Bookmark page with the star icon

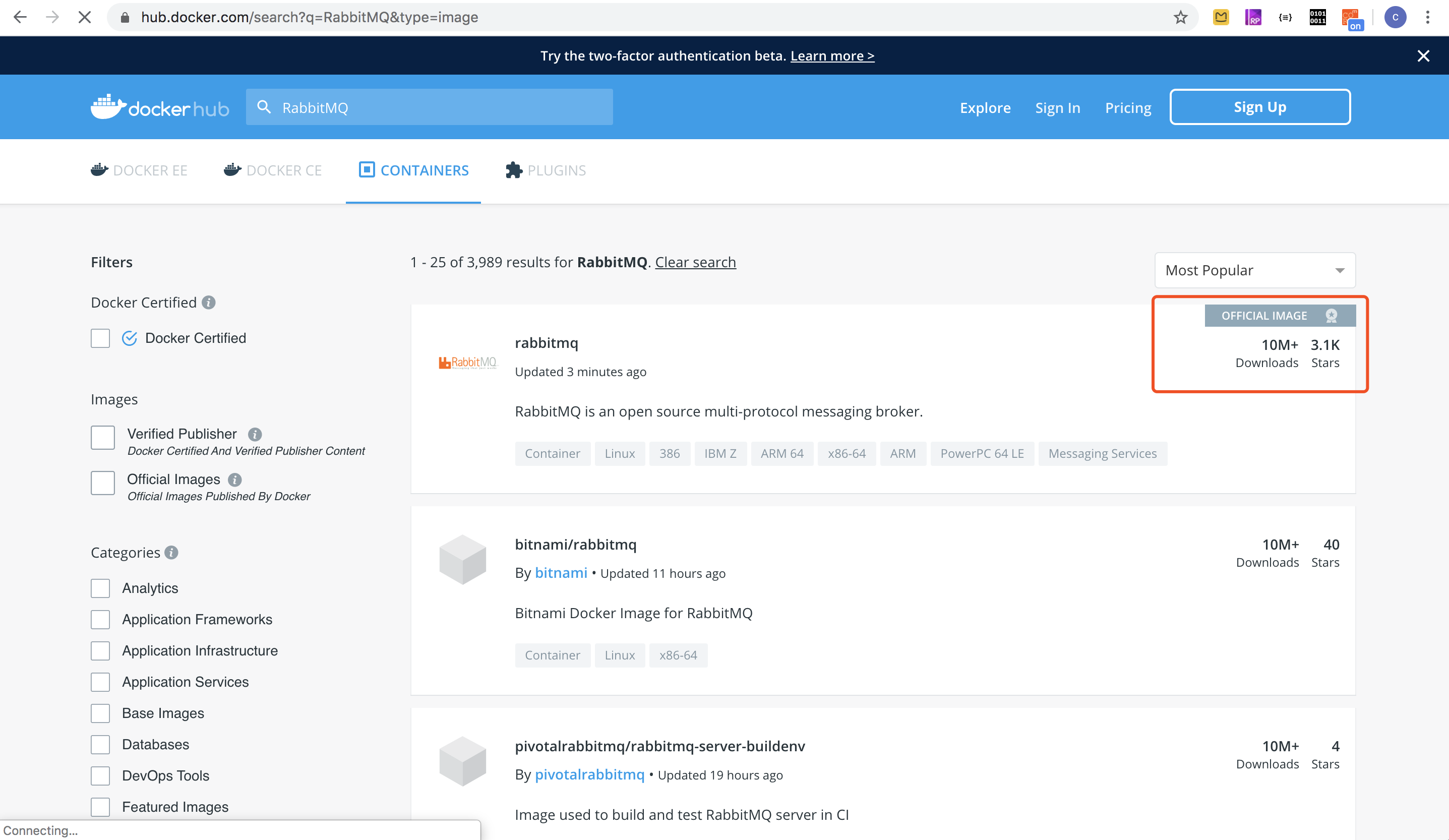pyautogui.click(x=1180, y=17)
